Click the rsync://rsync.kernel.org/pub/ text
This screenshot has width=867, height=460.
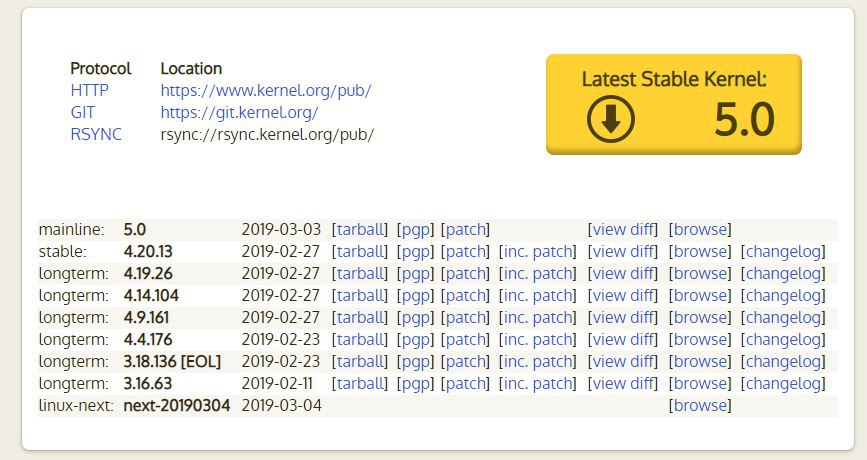[x=267, y=134]
